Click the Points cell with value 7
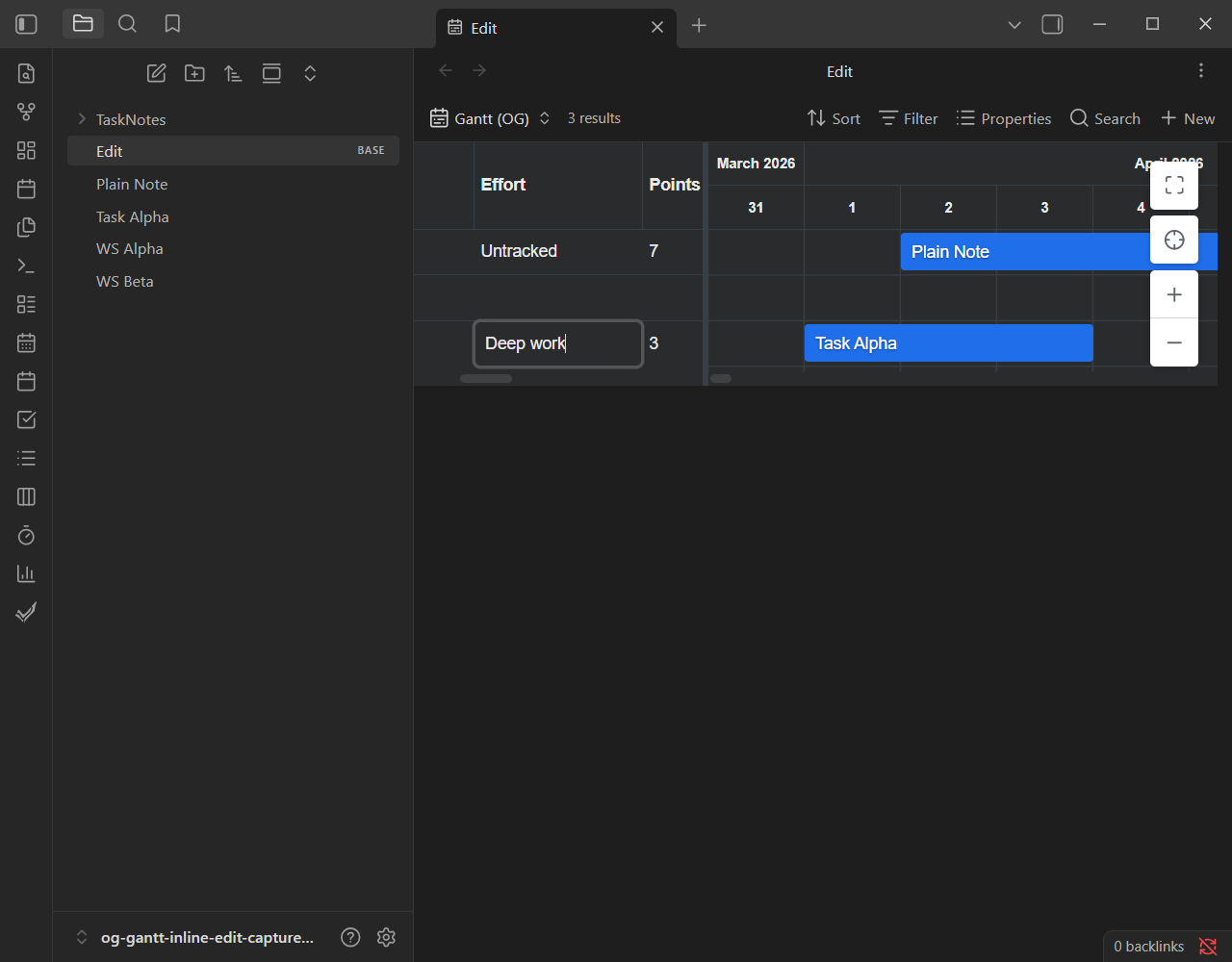Screen dimensions: 1232x962 coord(674,251)
